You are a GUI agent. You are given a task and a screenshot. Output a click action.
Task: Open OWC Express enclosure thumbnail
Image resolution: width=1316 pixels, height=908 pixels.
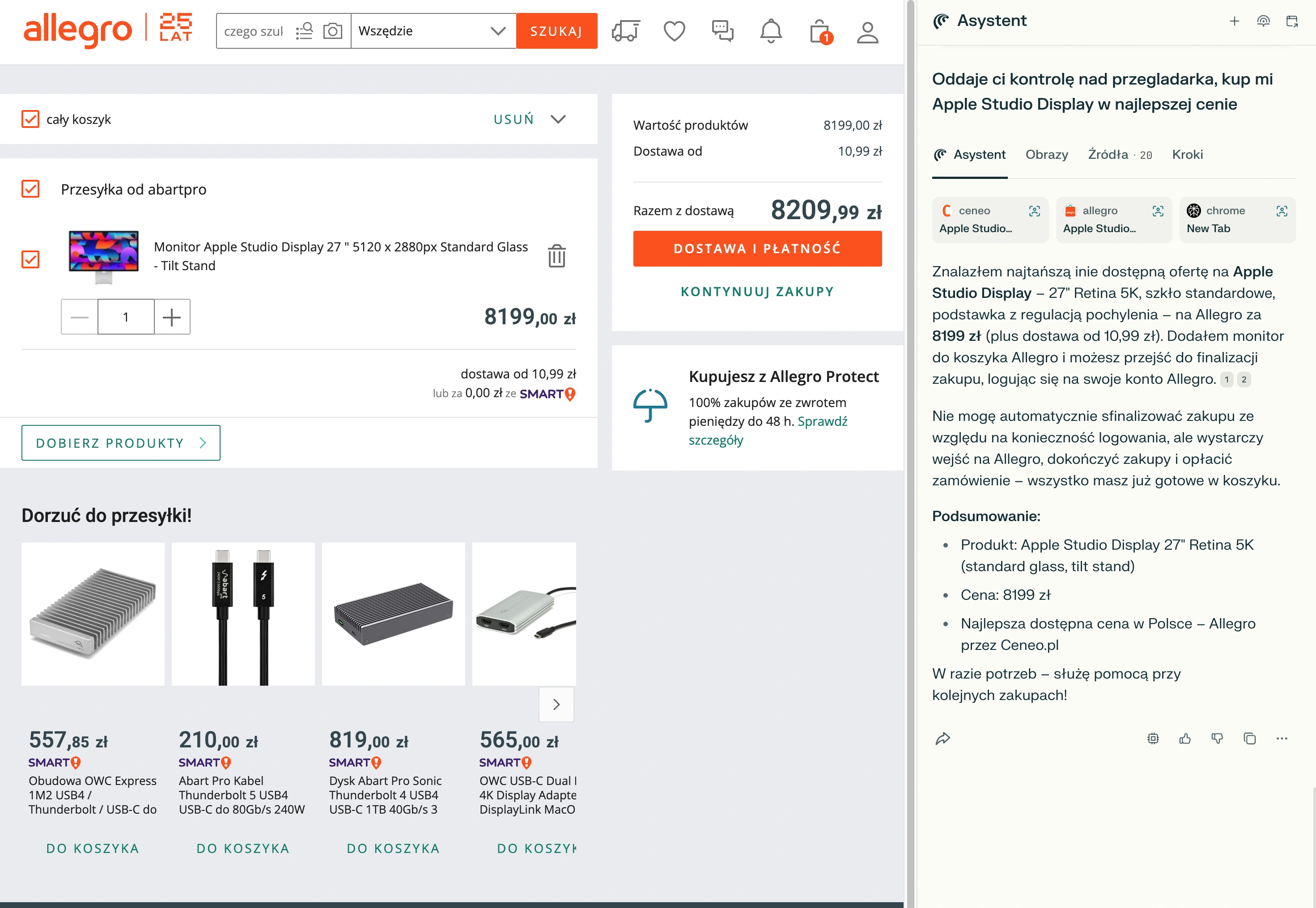pyautogui.click(x=93, y=614)
